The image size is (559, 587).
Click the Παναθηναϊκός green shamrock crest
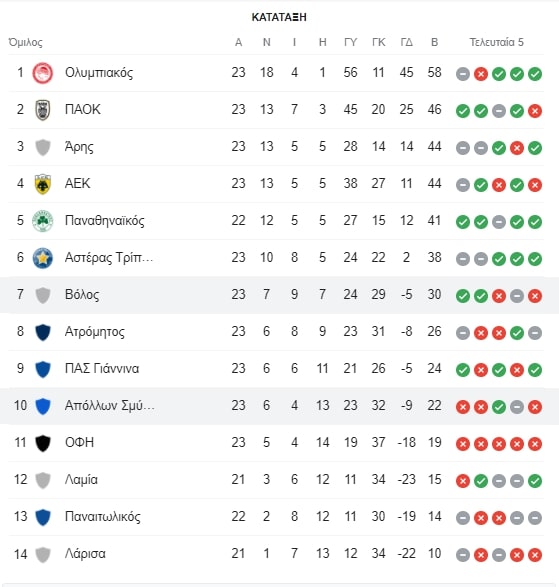[x=43, y=221]
